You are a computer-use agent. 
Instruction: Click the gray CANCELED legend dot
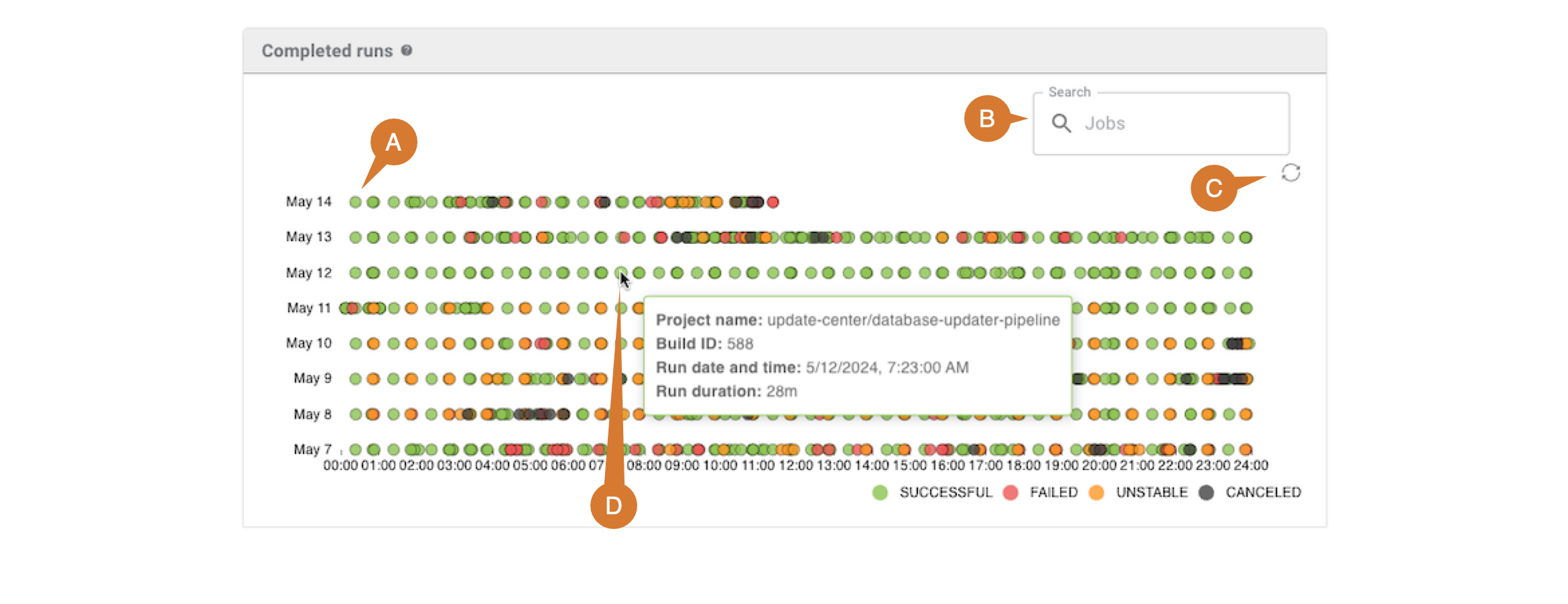1206,493
